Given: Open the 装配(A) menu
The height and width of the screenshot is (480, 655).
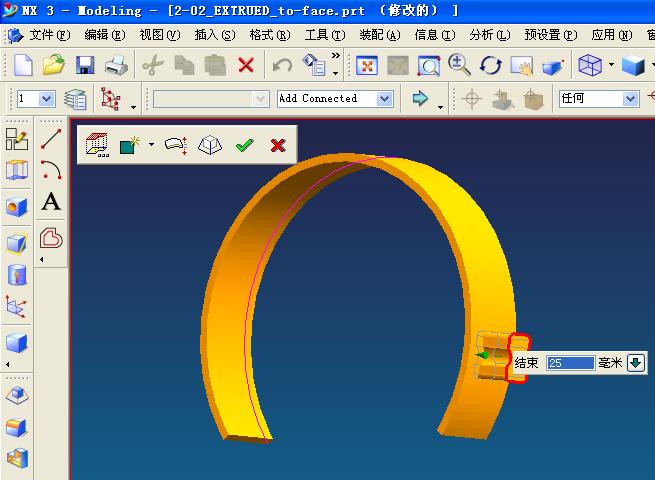Looking at the screenshot, I should (x=380, y=35).
